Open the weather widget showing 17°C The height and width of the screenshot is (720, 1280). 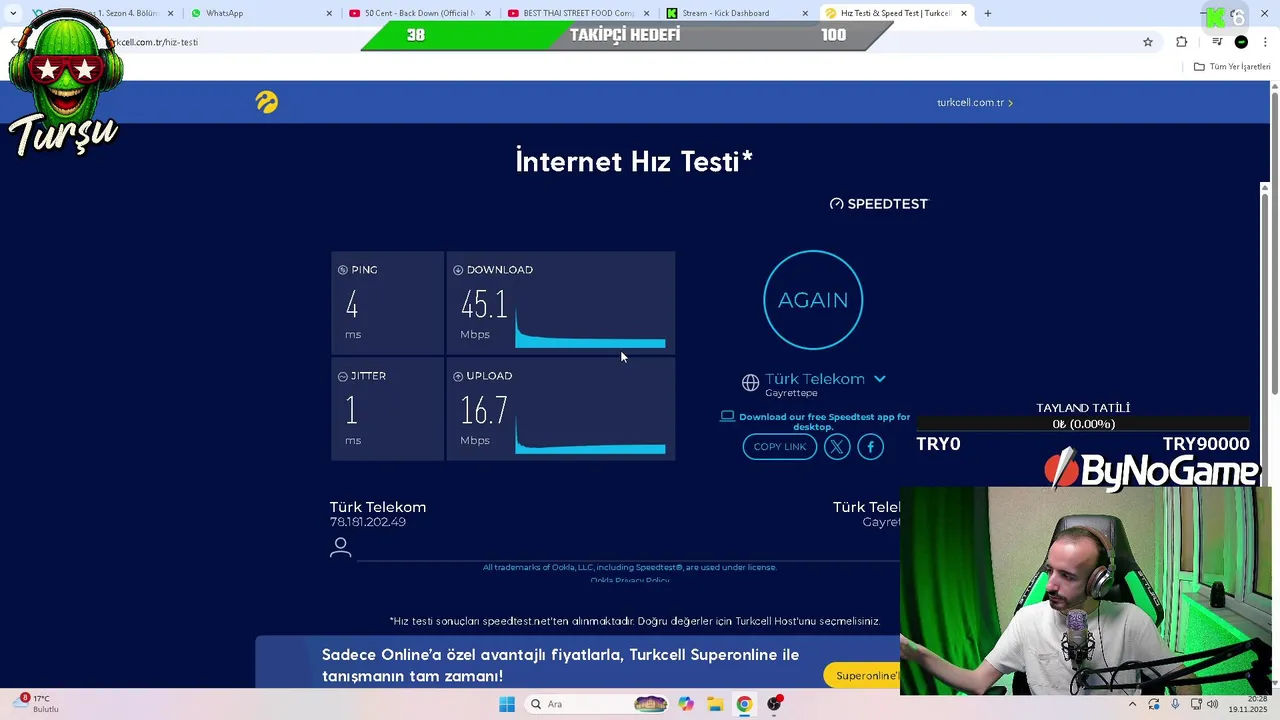click(38, 703)
